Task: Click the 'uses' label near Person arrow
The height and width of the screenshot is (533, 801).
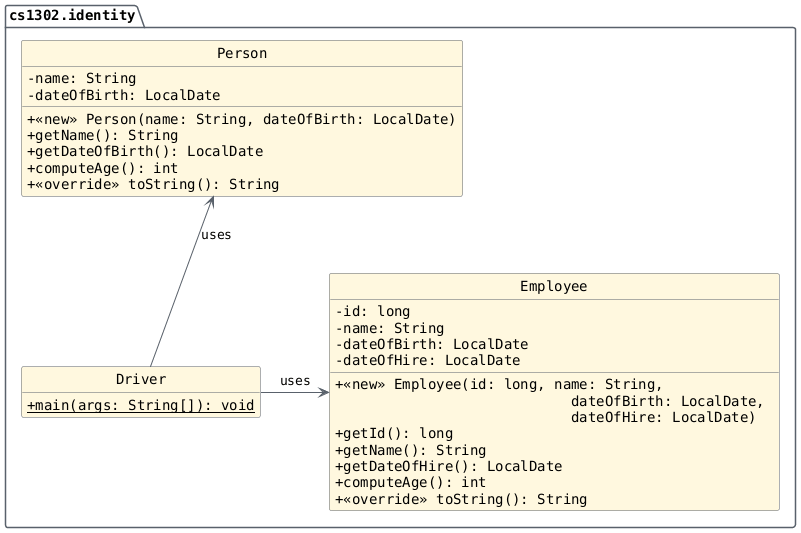Action: [216, 235]
